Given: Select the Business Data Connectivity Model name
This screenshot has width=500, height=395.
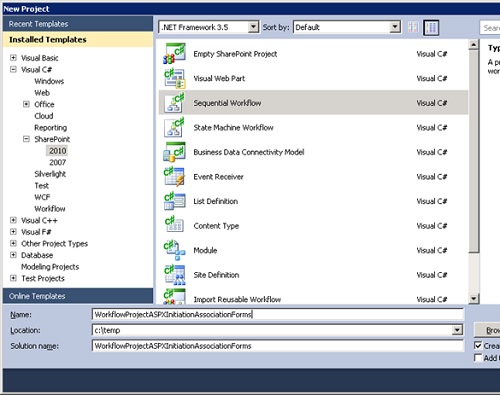Looking at the screenshot, I should 249,152.
